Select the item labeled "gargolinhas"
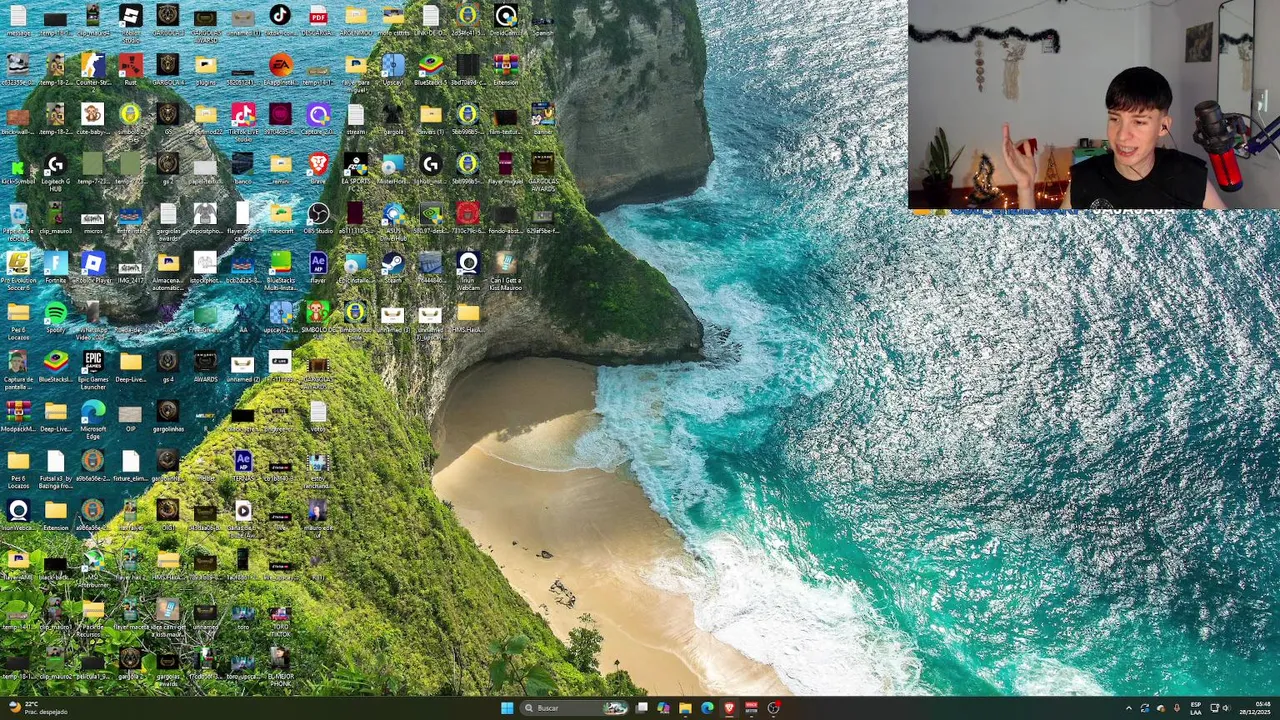The height and width of the screenshot is (720, 1280). (x=168, y=415)
